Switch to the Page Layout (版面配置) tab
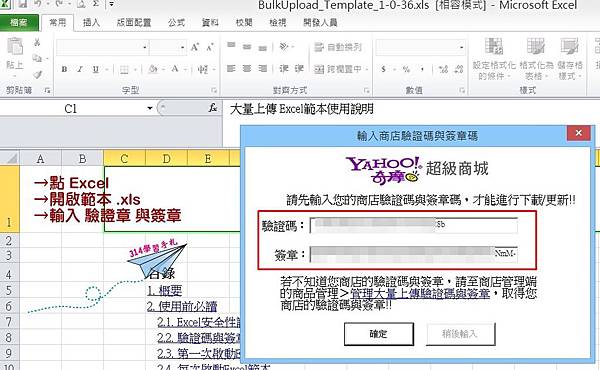This screenshot has height=370, width=600. click(x=134, y=23)
